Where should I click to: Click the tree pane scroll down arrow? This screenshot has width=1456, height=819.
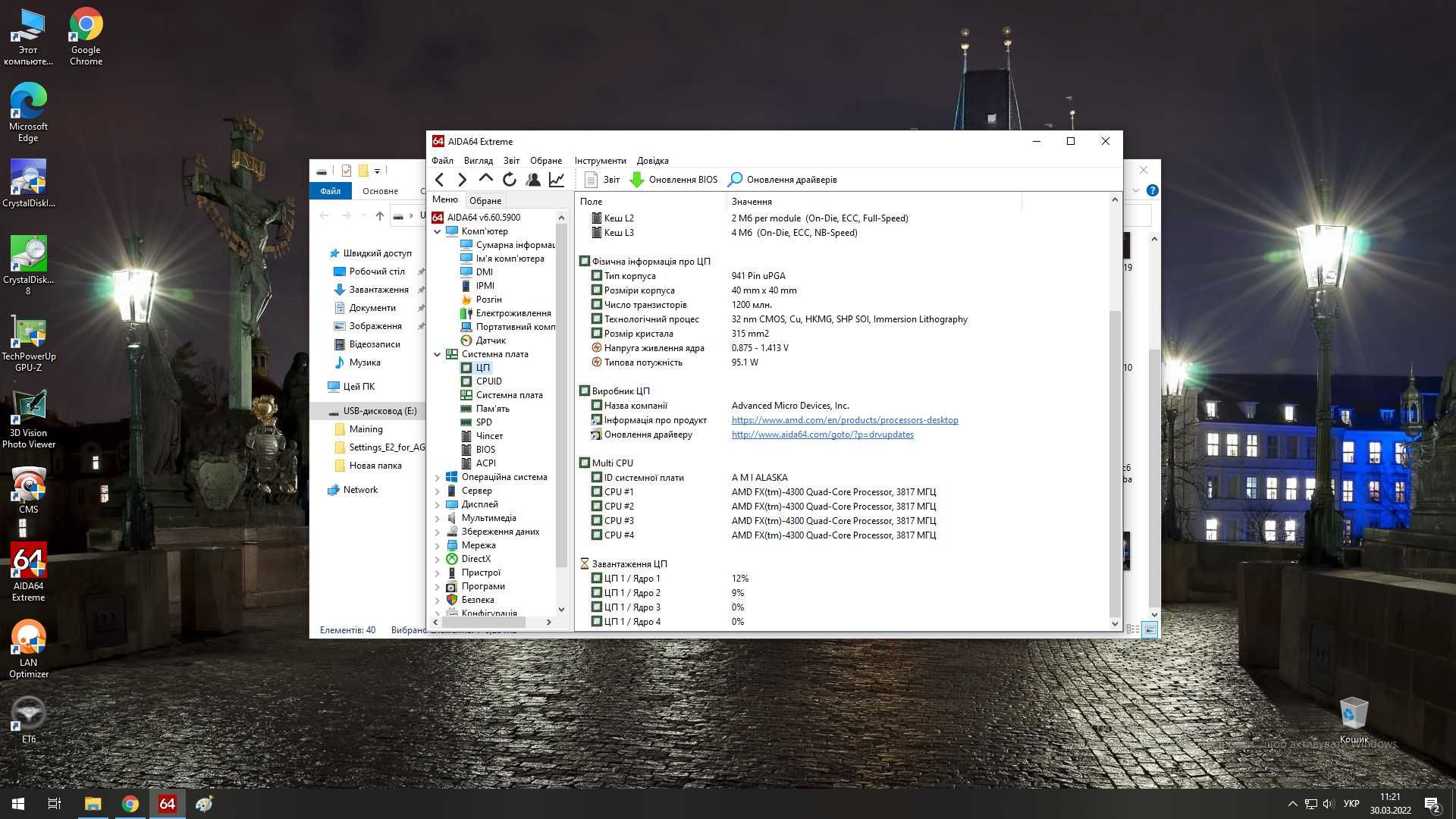(x=561, y=609)
